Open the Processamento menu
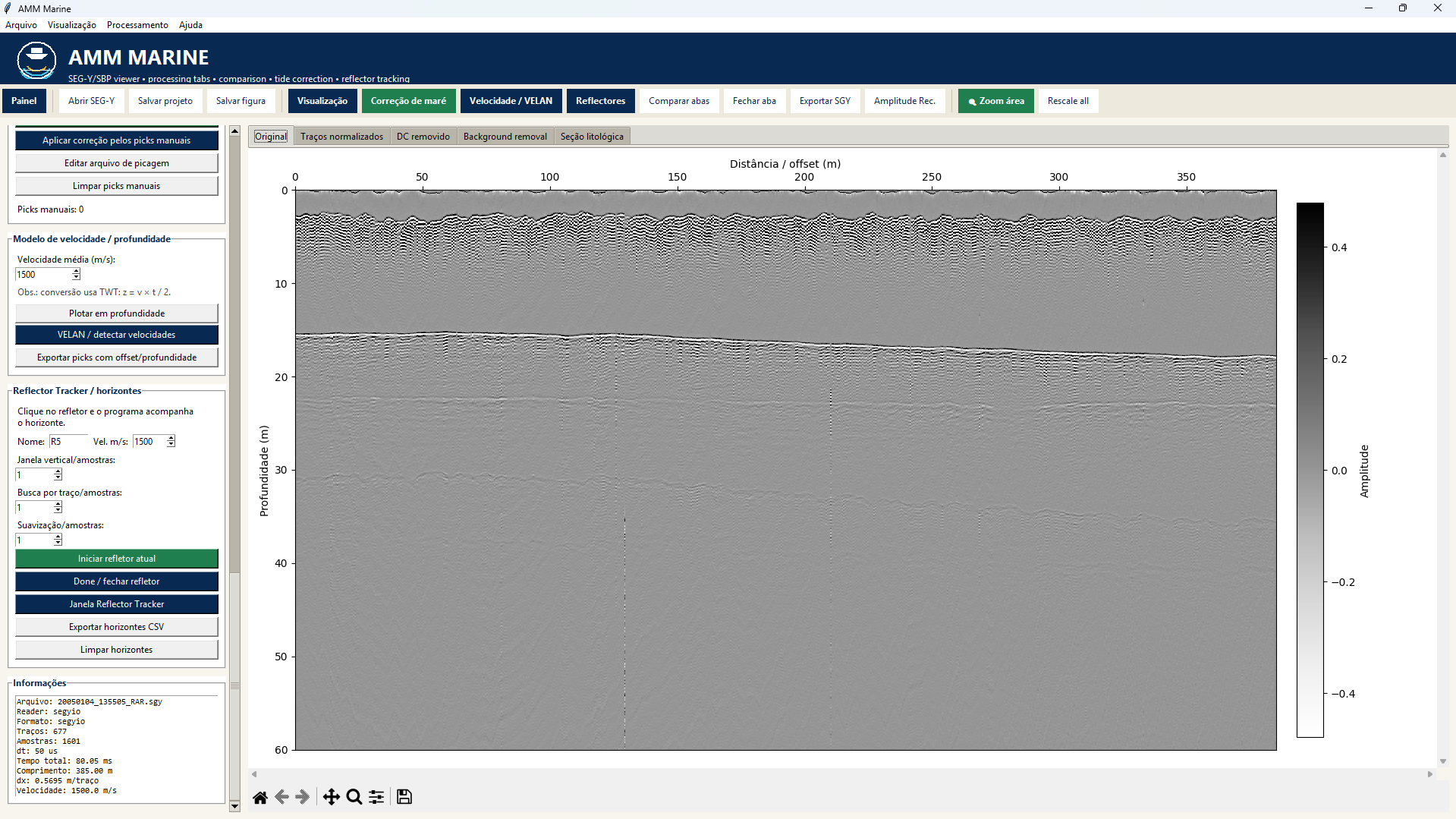1456x819 pixels. pyautogui.click(x=137, y=25)
